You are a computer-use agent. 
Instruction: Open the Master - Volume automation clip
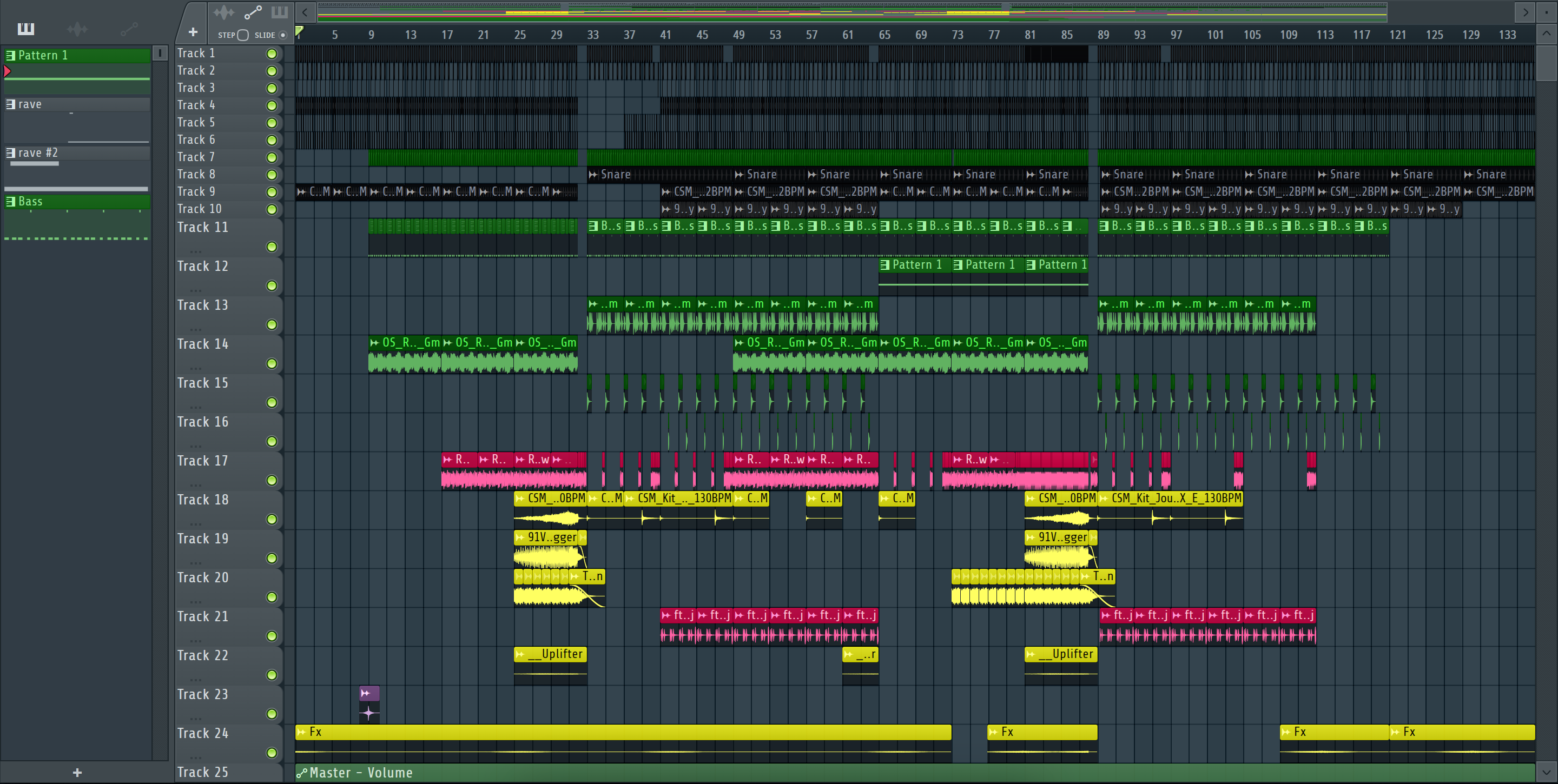point(914,773)
